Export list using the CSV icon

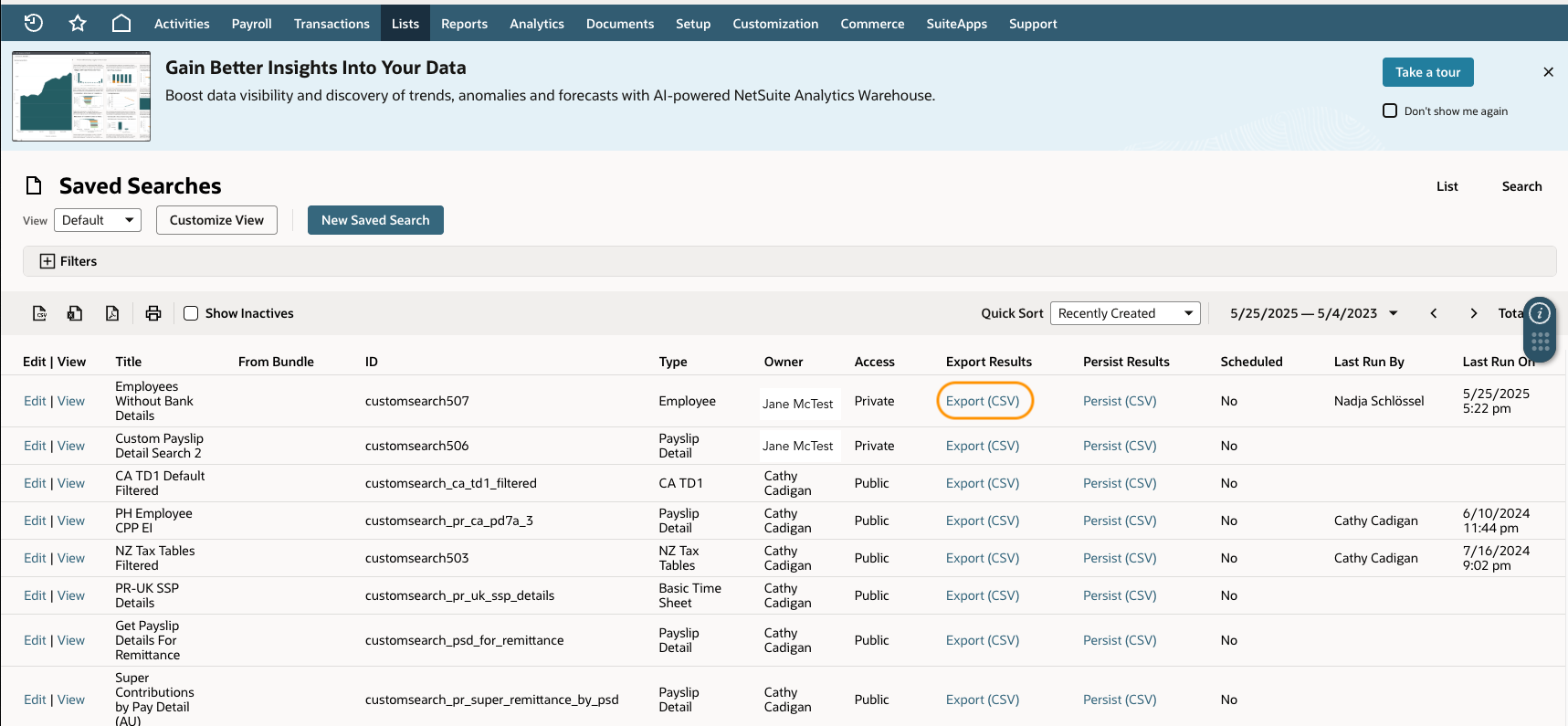coord(40,313)
